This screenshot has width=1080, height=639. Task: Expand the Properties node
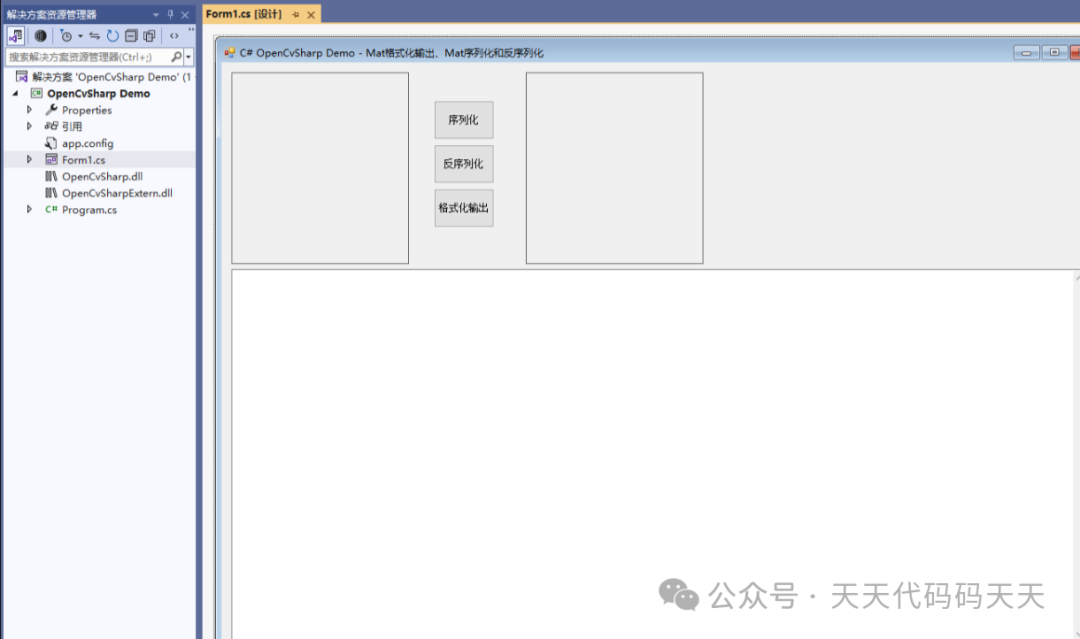[x=29, y=109]
